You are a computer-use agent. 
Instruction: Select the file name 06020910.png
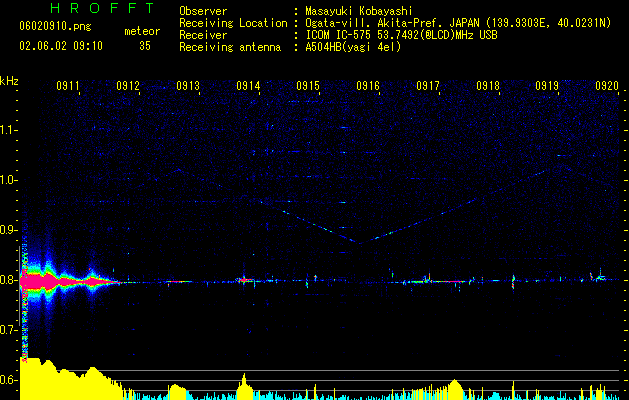[x=55, y=26]
